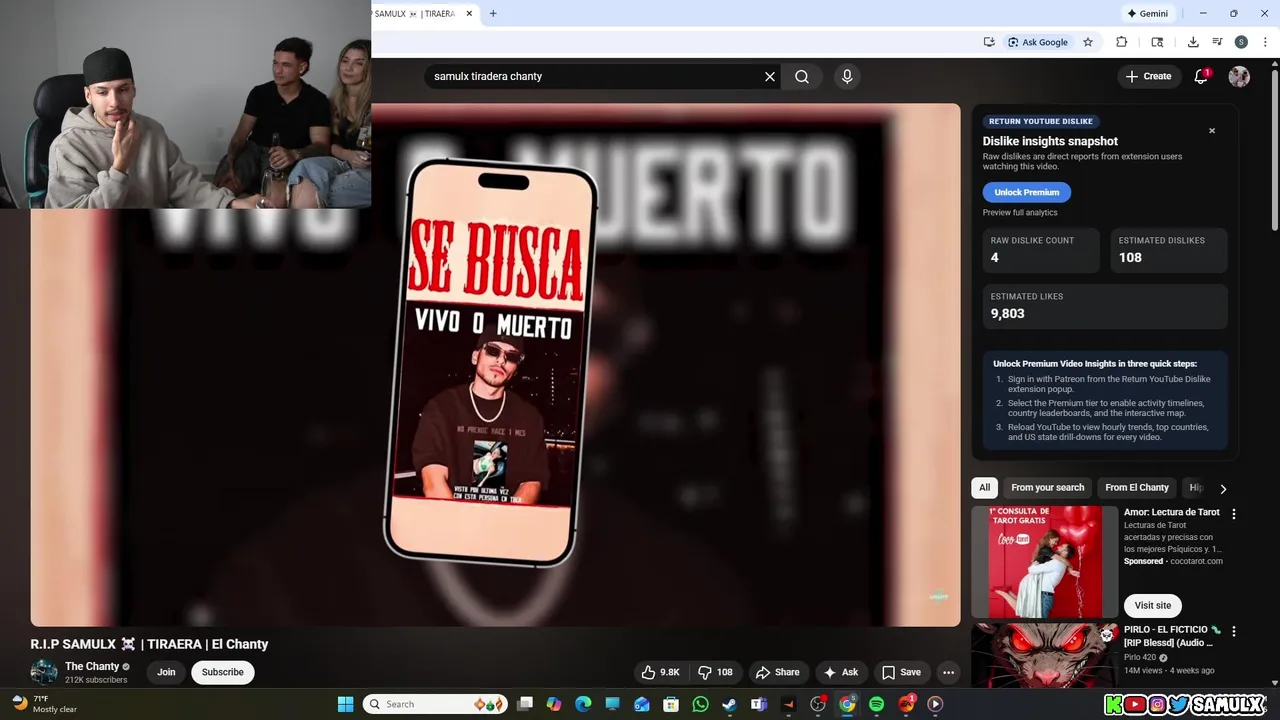The image size is (1280, 720).
Task: Click the magnifier search button
Action: 802,76
